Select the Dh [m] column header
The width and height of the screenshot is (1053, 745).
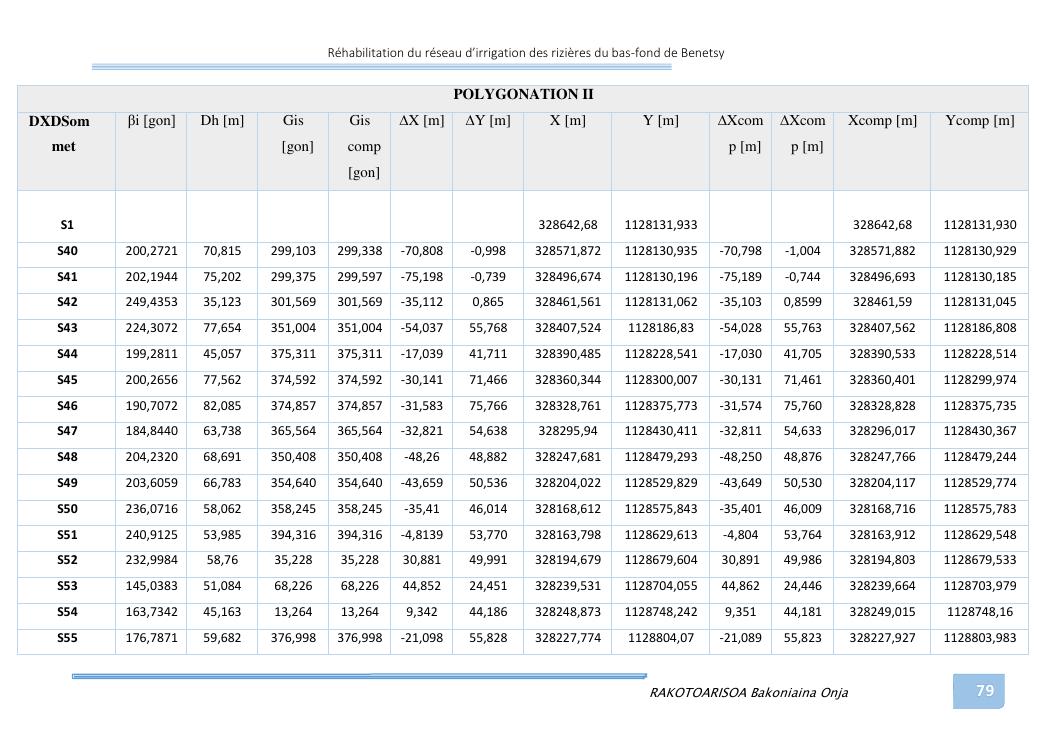pos(222,121)
